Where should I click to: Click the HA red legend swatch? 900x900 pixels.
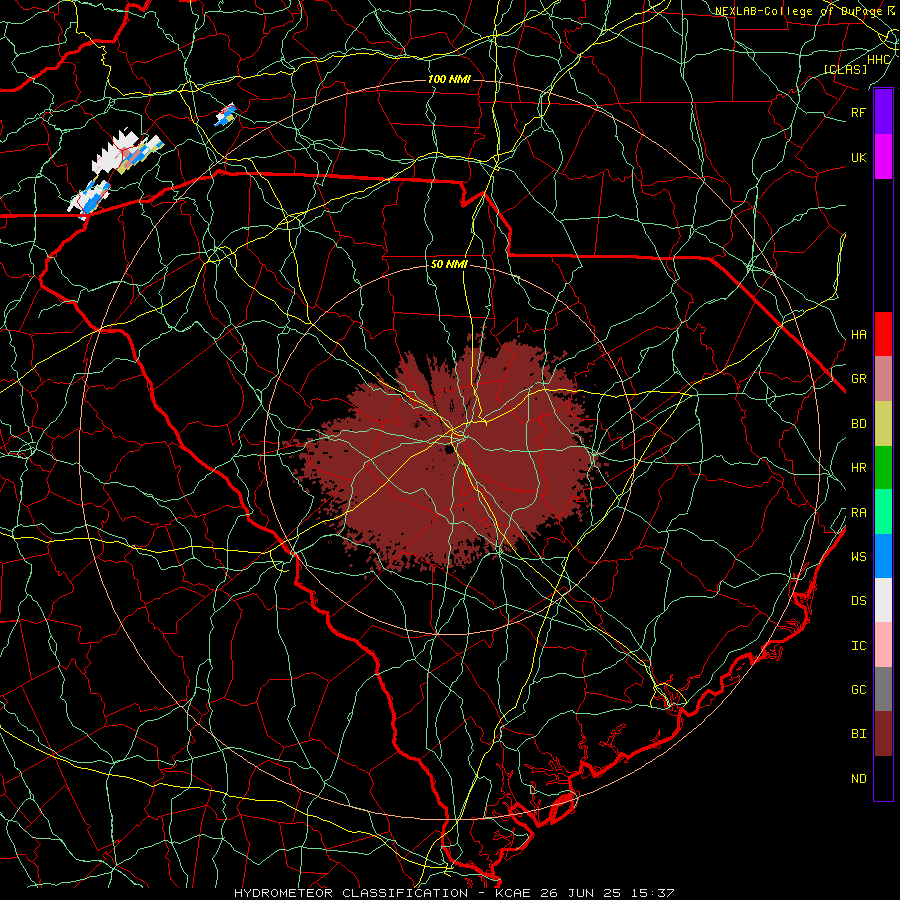883,334
